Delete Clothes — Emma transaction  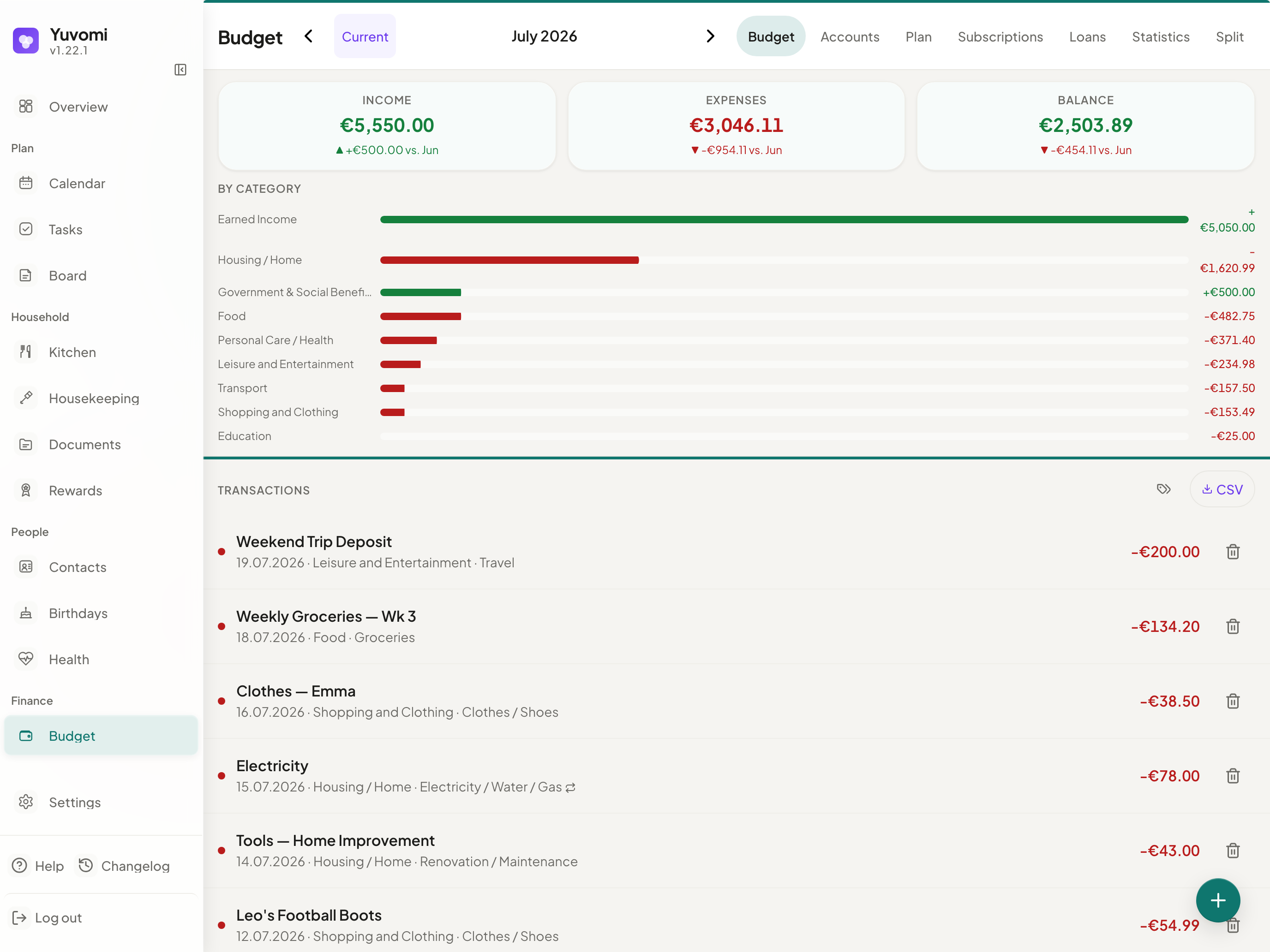pos(1233,701)
